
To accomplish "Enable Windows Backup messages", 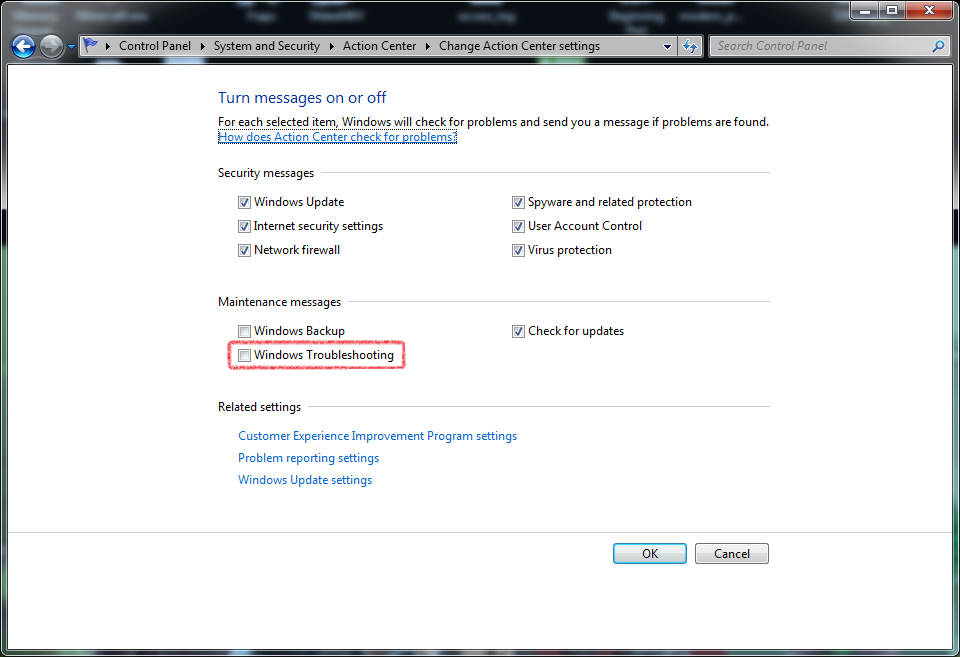I will tap(244, 331).
